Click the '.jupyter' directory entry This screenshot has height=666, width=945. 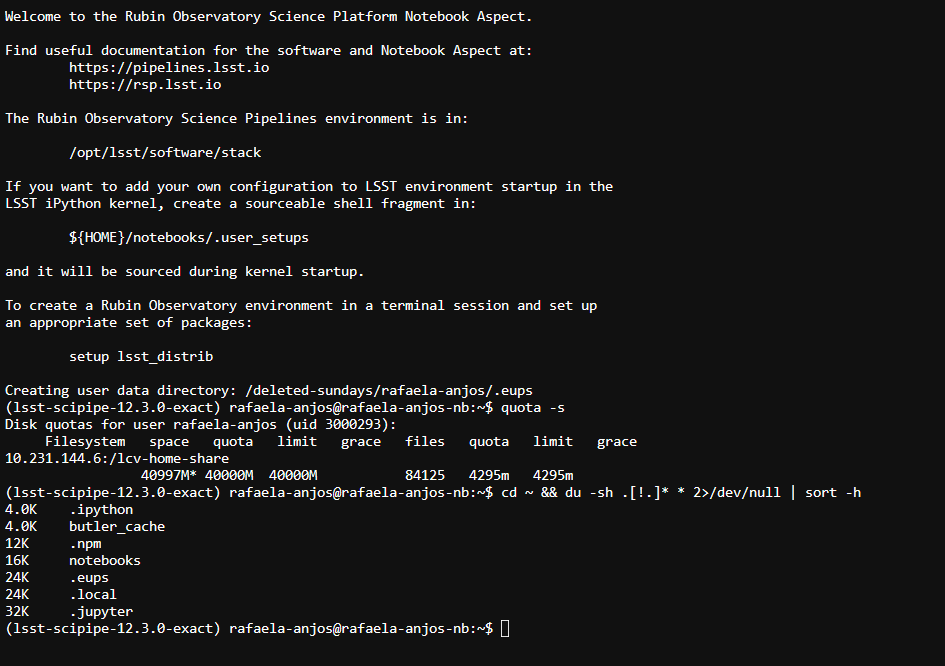(101, 611)
